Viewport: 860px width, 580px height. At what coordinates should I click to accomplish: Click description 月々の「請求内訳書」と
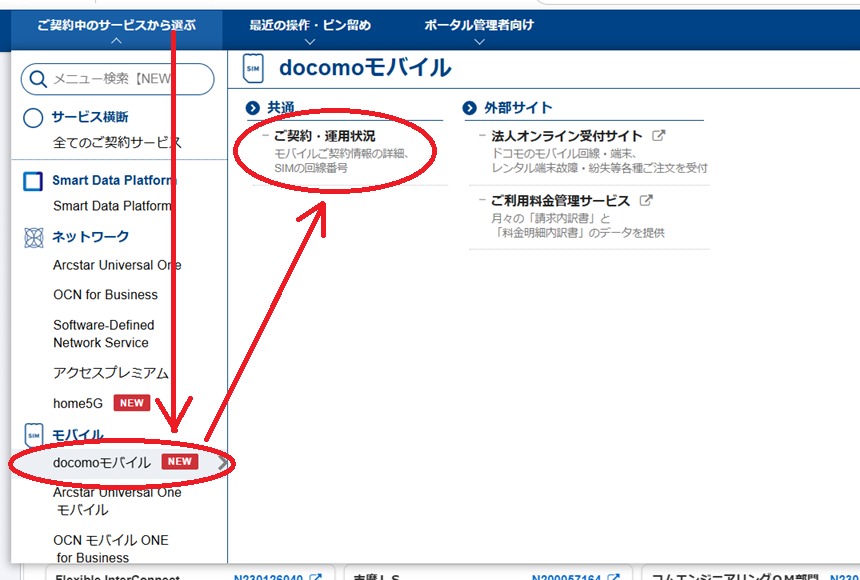coord(551,218)
